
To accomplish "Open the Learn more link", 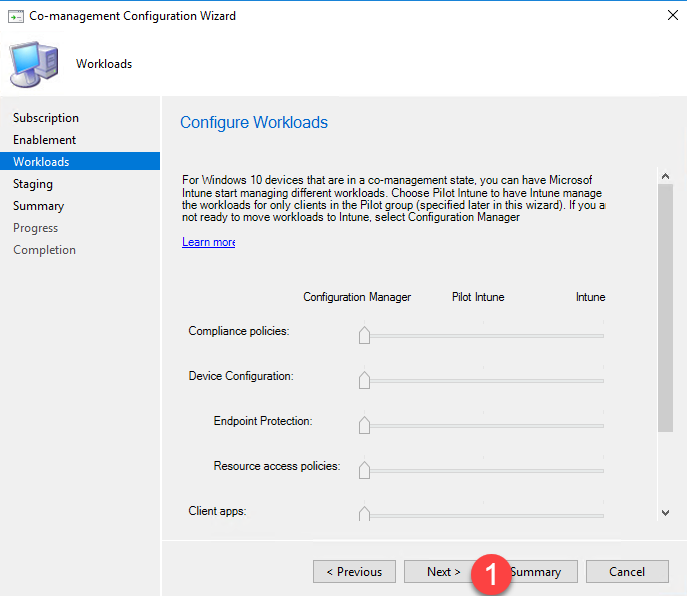I will point(208,242).
